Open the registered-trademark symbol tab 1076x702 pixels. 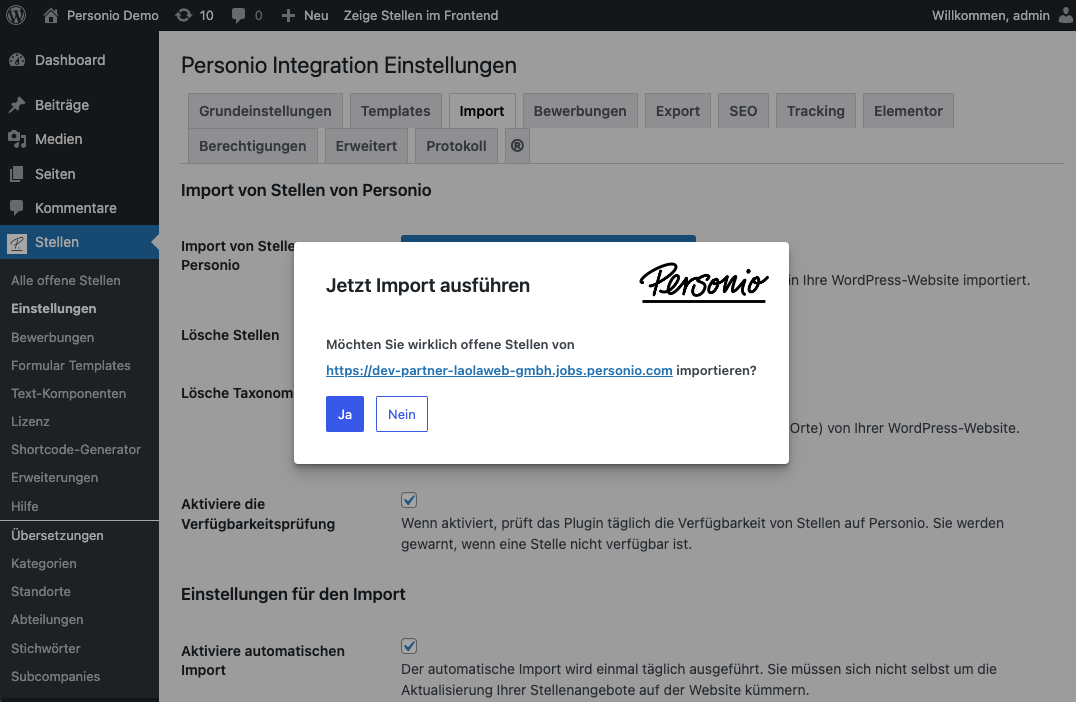point(517,145)
